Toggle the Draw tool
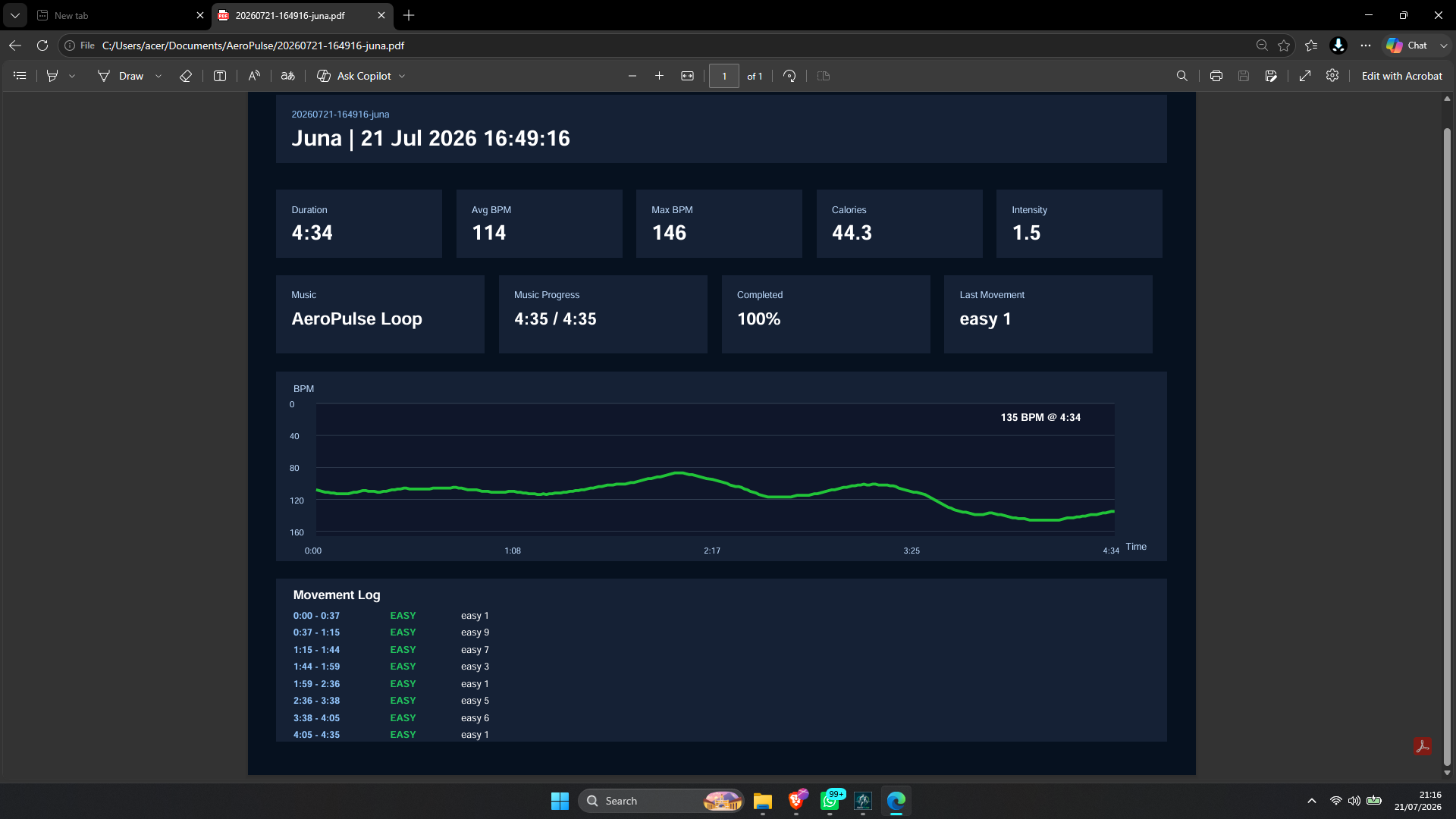This screenshot has height=819, width=1456. (121, 76)
